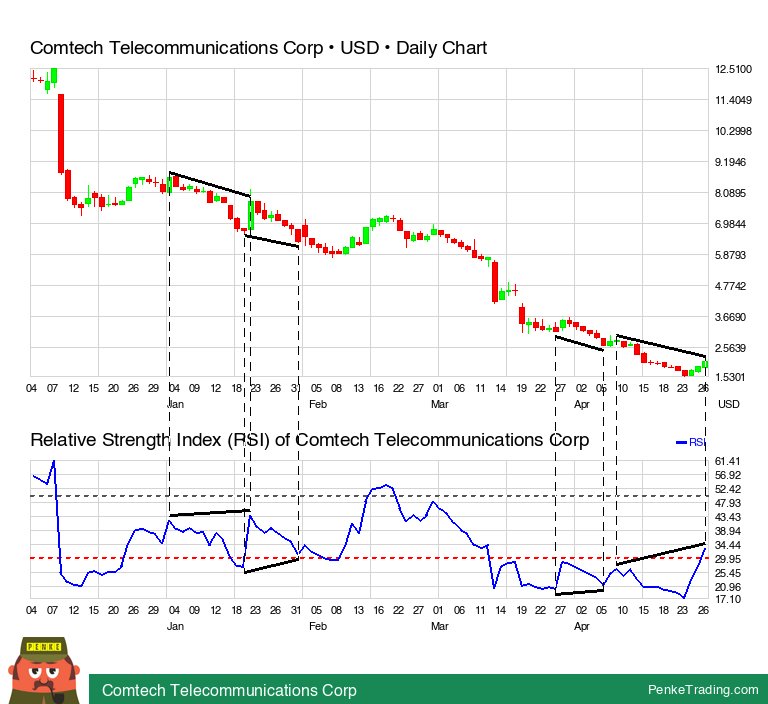Click the Mar label under the RSI chart
The image size is (768, 704).
point(439,626)
